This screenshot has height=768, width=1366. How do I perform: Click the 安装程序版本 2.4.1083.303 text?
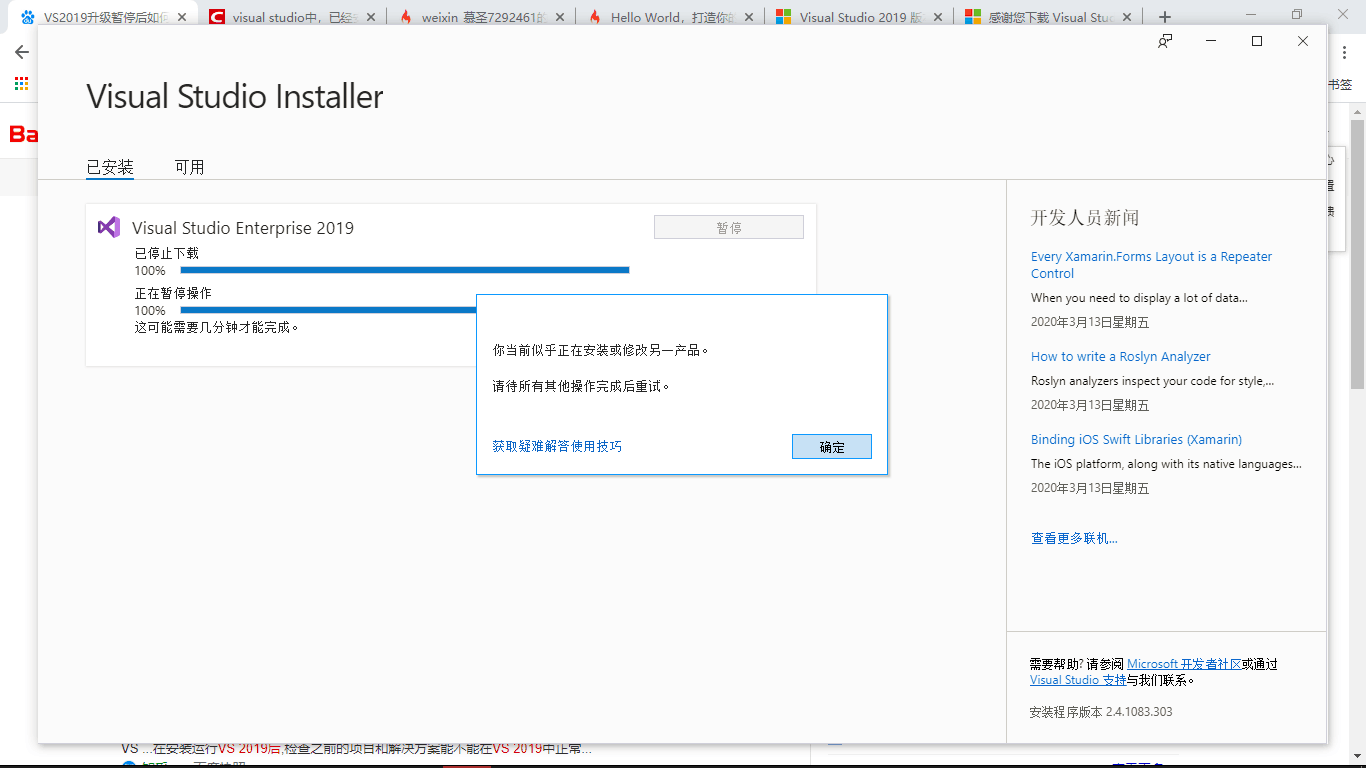tap(1101, 712)
